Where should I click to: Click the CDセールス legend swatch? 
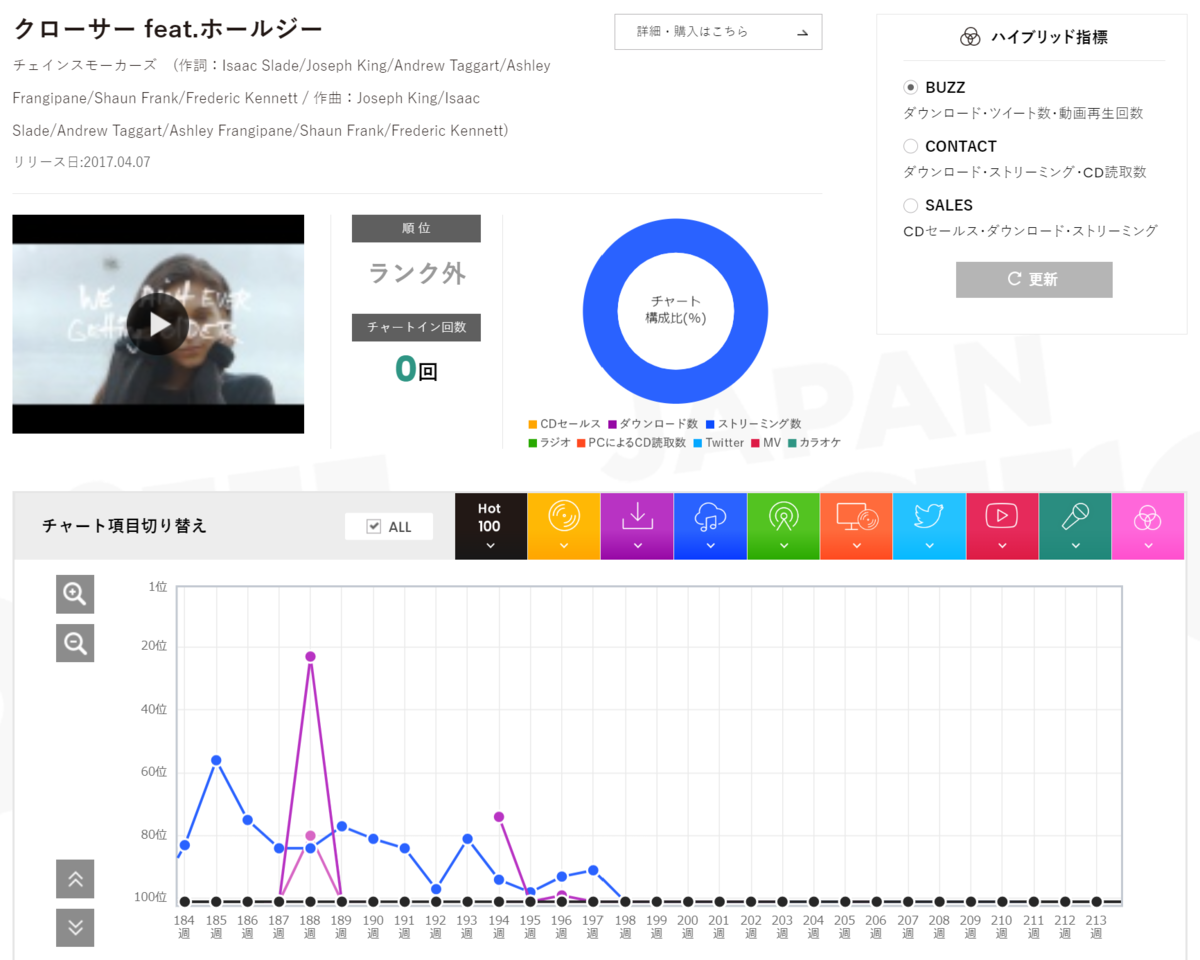(x=533, y=424)
